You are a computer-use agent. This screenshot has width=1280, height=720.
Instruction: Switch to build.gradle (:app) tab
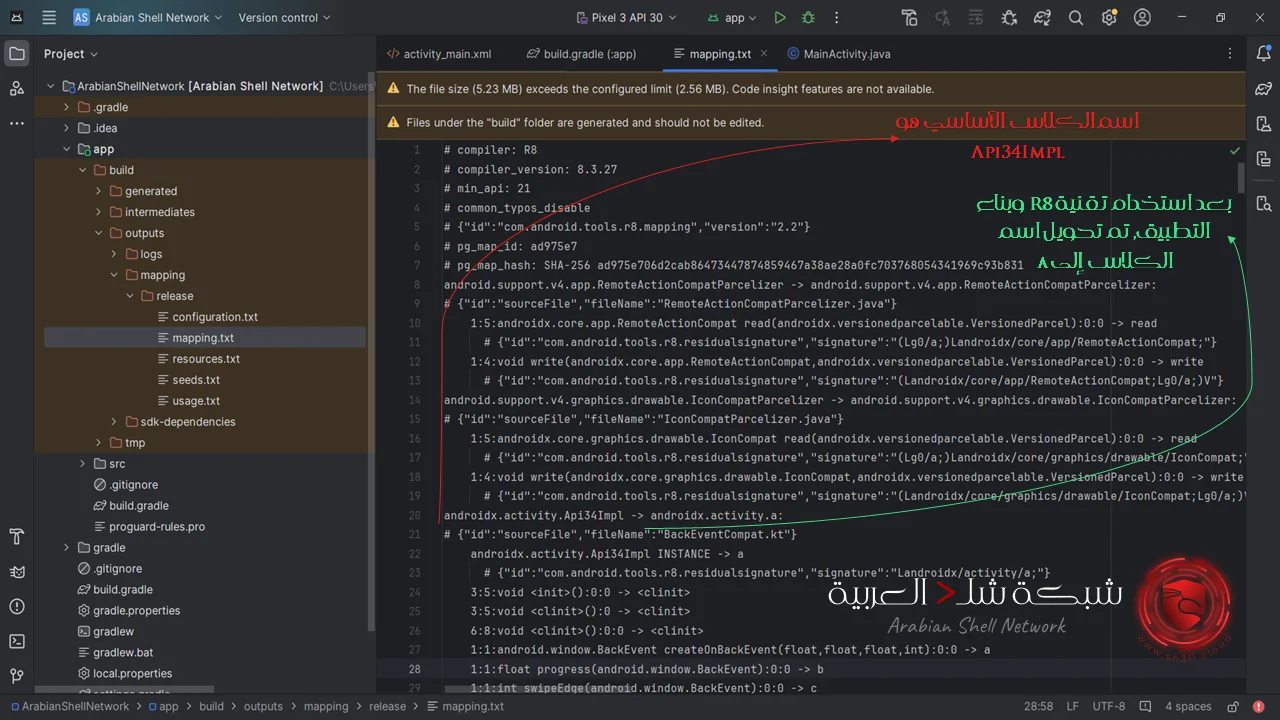pyautogui.click(x=580, y=54)
